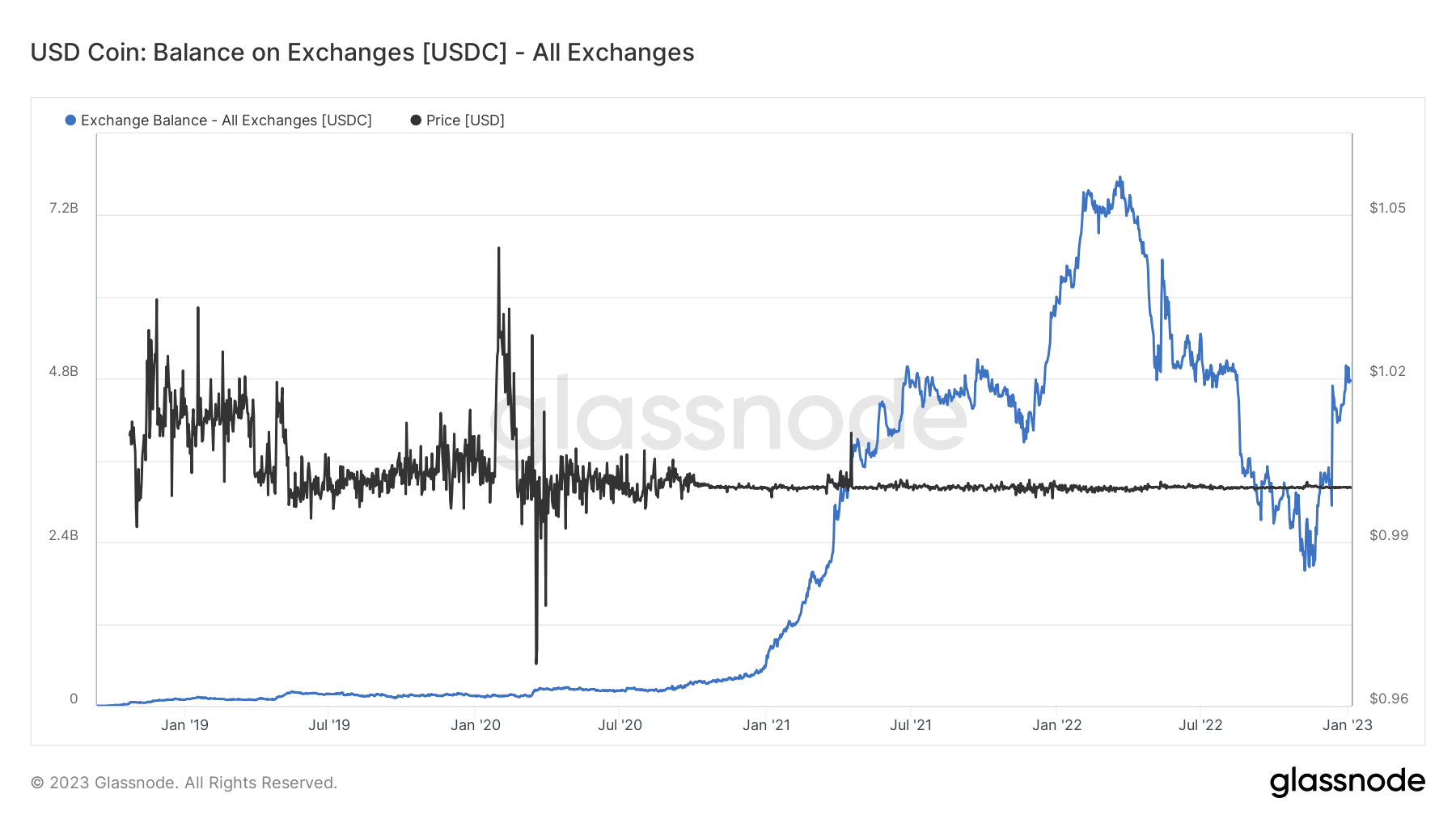Click the 2.4B left axis label
This screenshot has width=1456, height=819.
pyautogui.click(x=64, y=536)
